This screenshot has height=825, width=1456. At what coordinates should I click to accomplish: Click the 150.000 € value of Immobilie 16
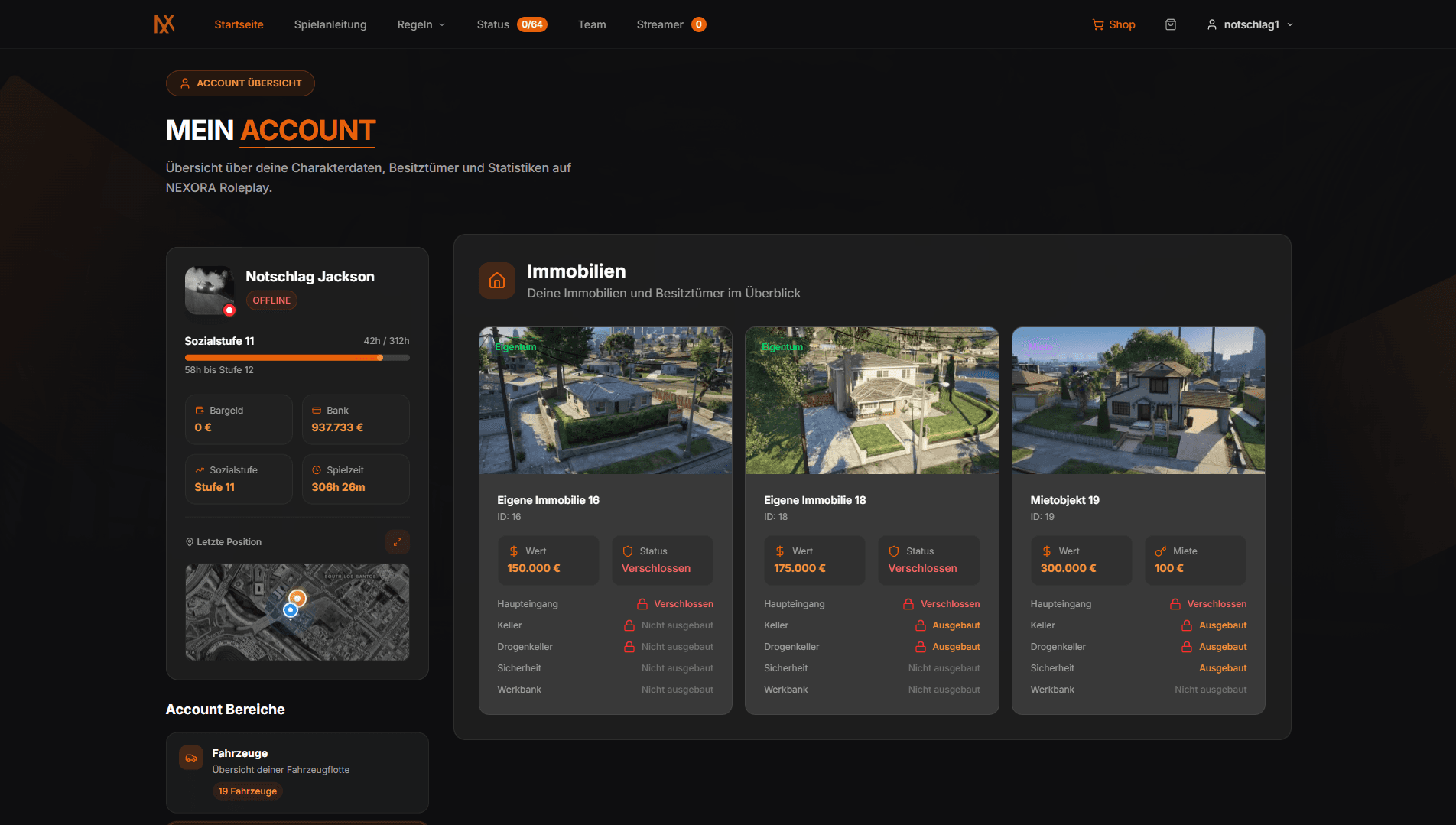(534, 568)
